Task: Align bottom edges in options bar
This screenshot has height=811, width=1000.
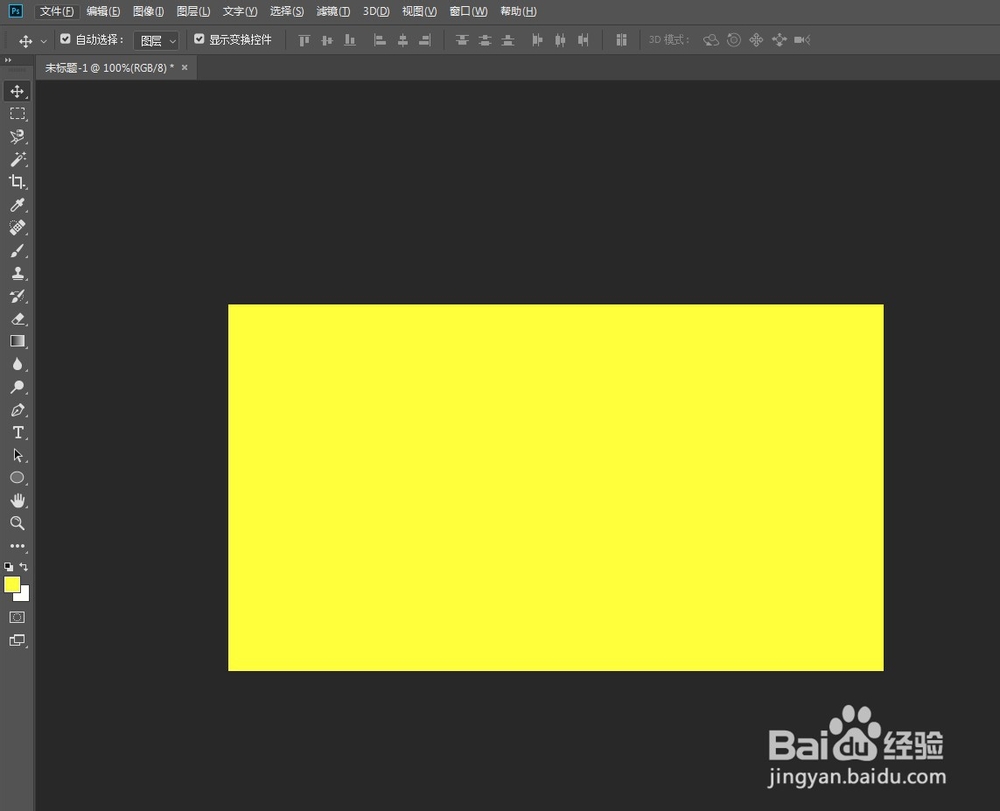Action: 349,40
